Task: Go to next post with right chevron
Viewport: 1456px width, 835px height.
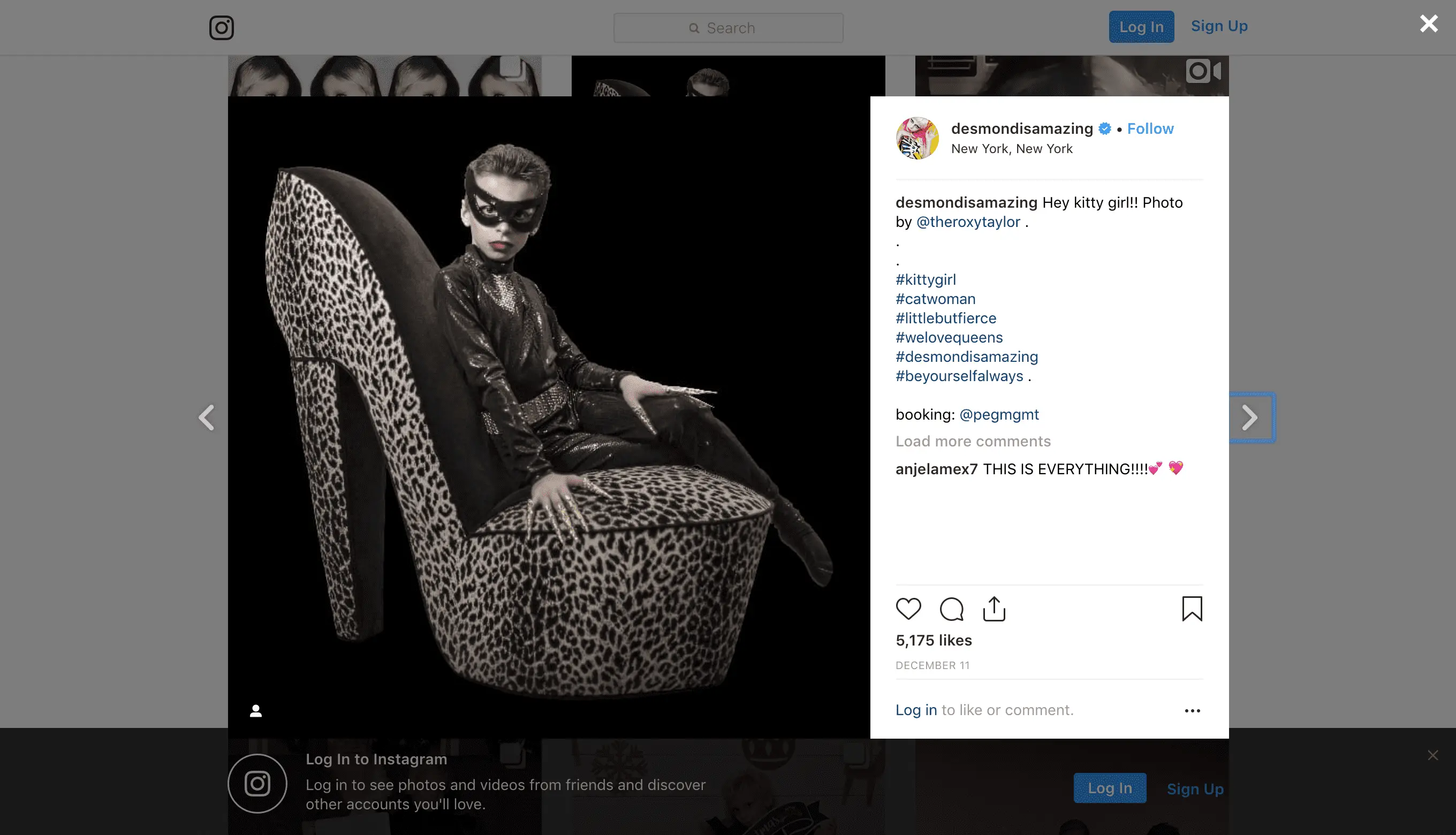Action: click(1250, 417)
